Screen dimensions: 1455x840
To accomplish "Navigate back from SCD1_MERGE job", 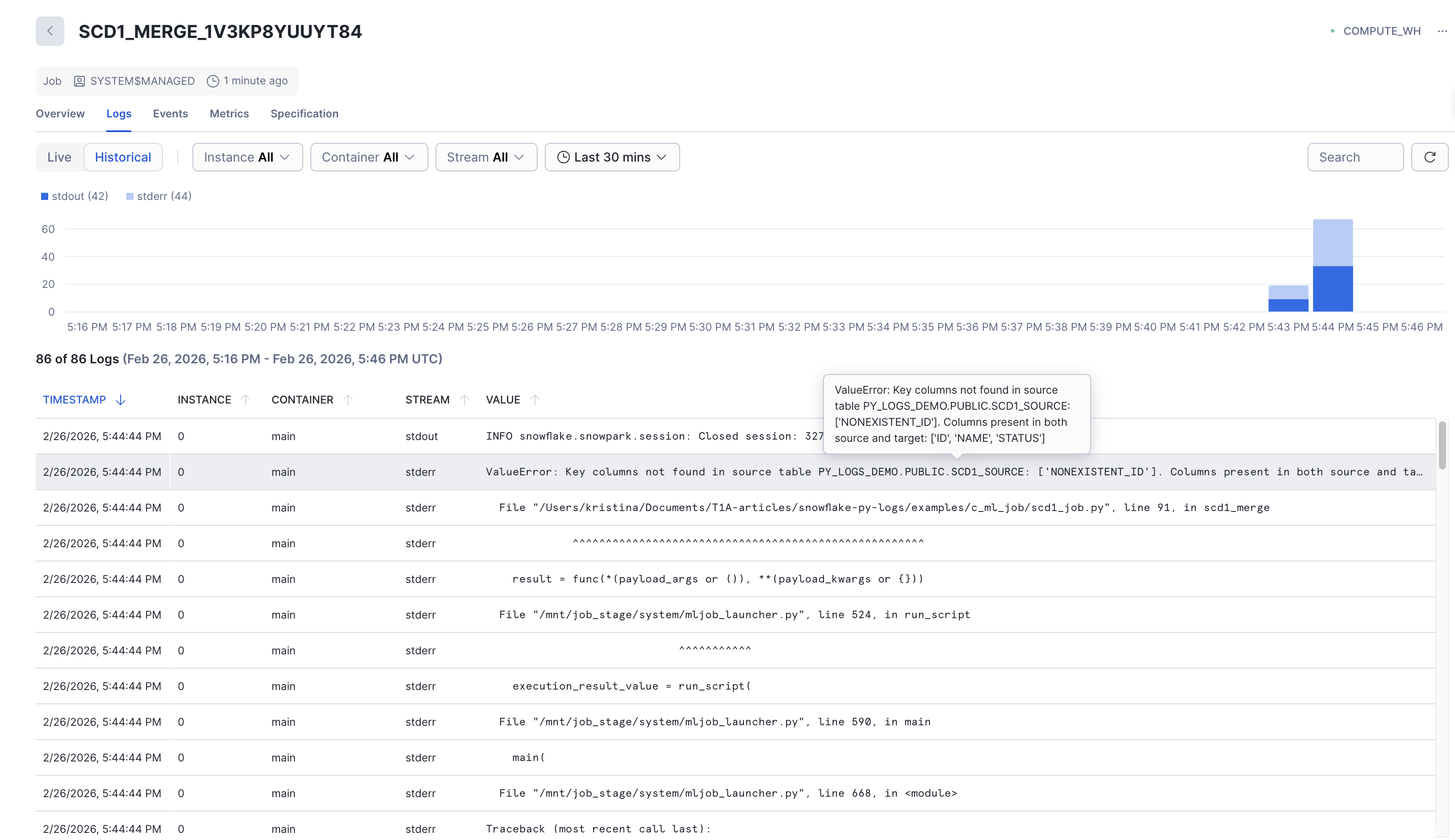I will click(50, 31).
